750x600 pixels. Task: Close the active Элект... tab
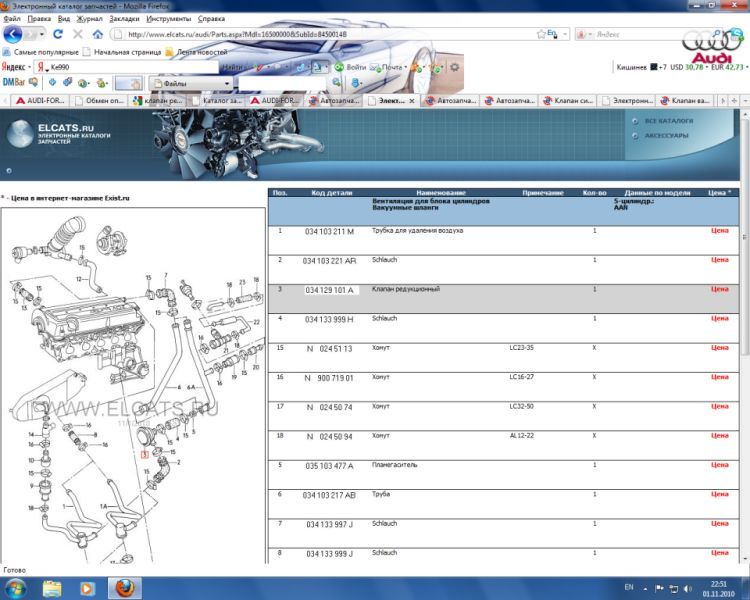[x=411, y=101]
